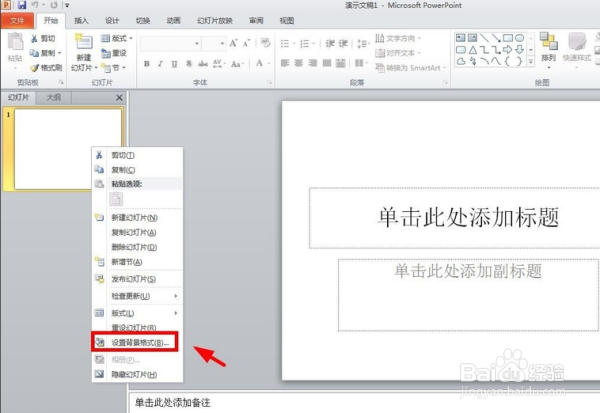Click the Paste clipboard icon
This screenshot has height=413, width=600.
click(x=15, y=41)
